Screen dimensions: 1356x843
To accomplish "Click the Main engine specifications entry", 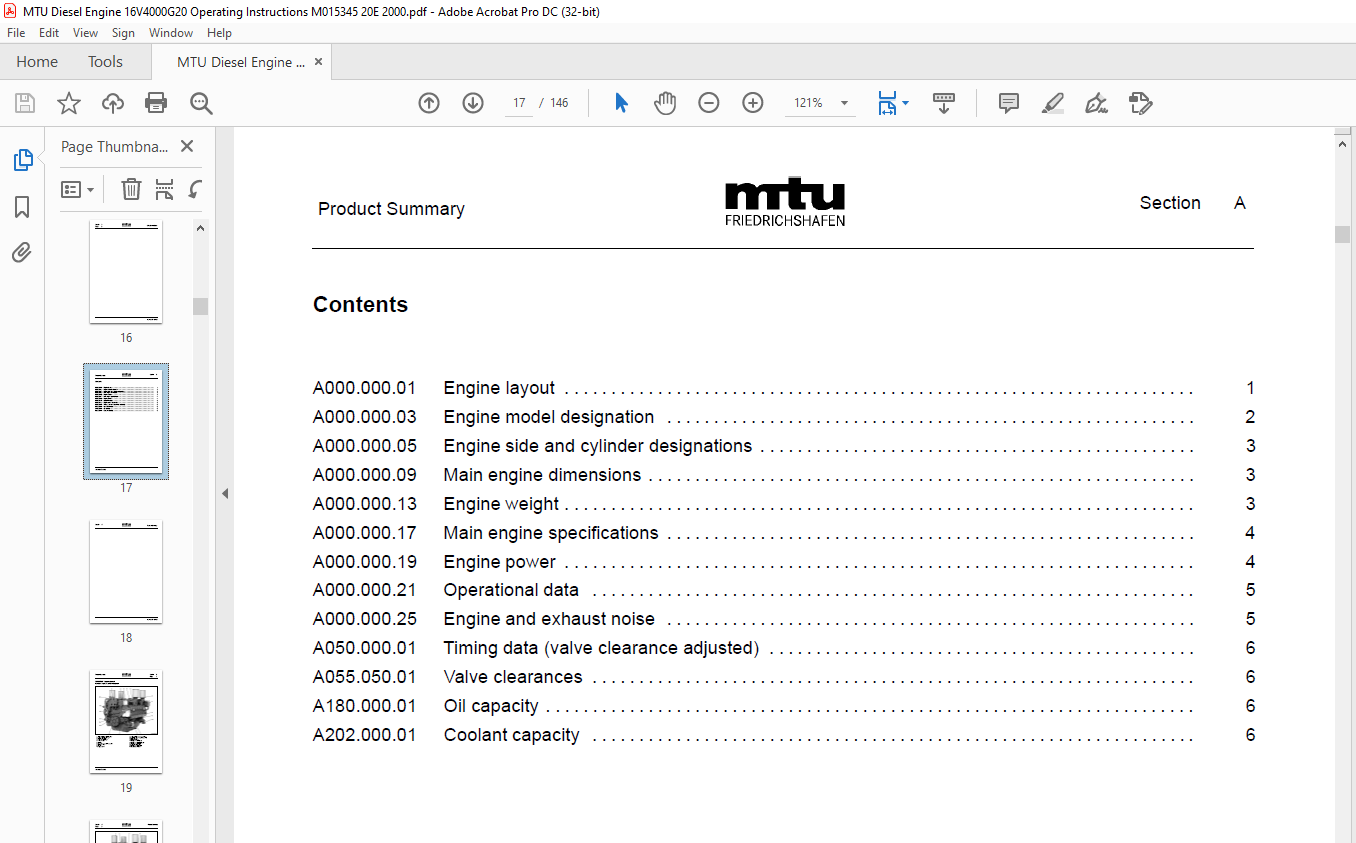I will coord(784,533).
